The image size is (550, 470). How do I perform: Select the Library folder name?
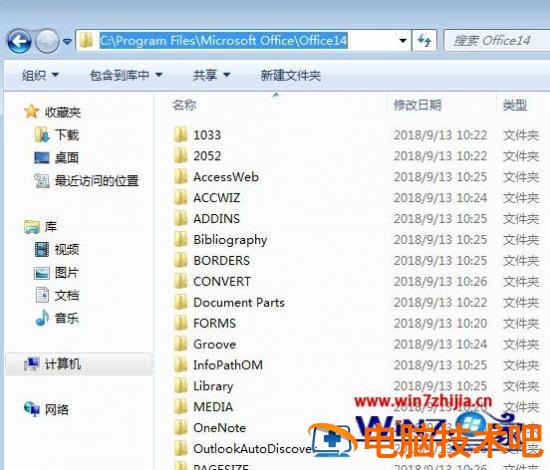point(213,386)
